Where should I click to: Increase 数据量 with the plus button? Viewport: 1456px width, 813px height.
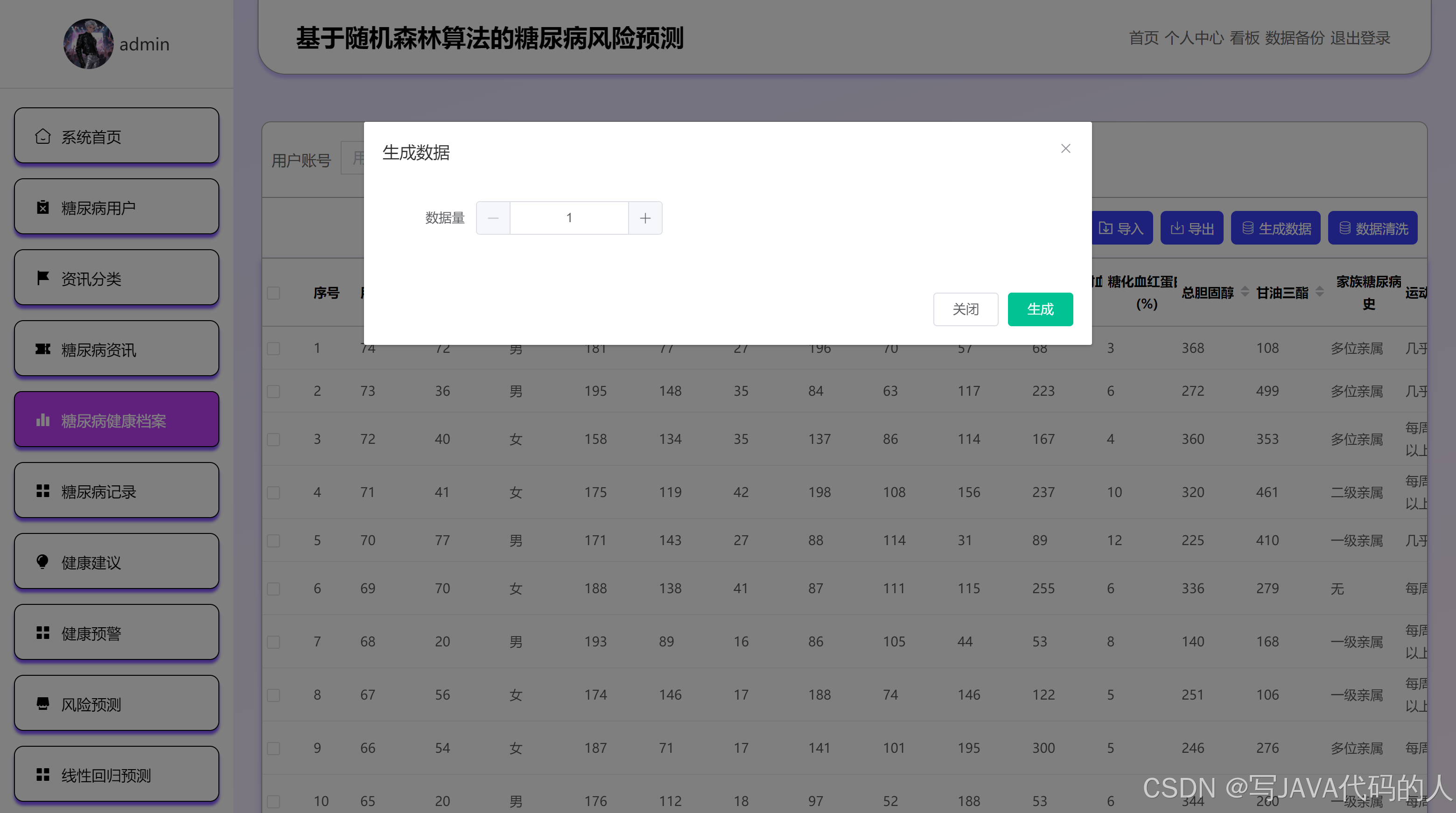click(645, 217)
